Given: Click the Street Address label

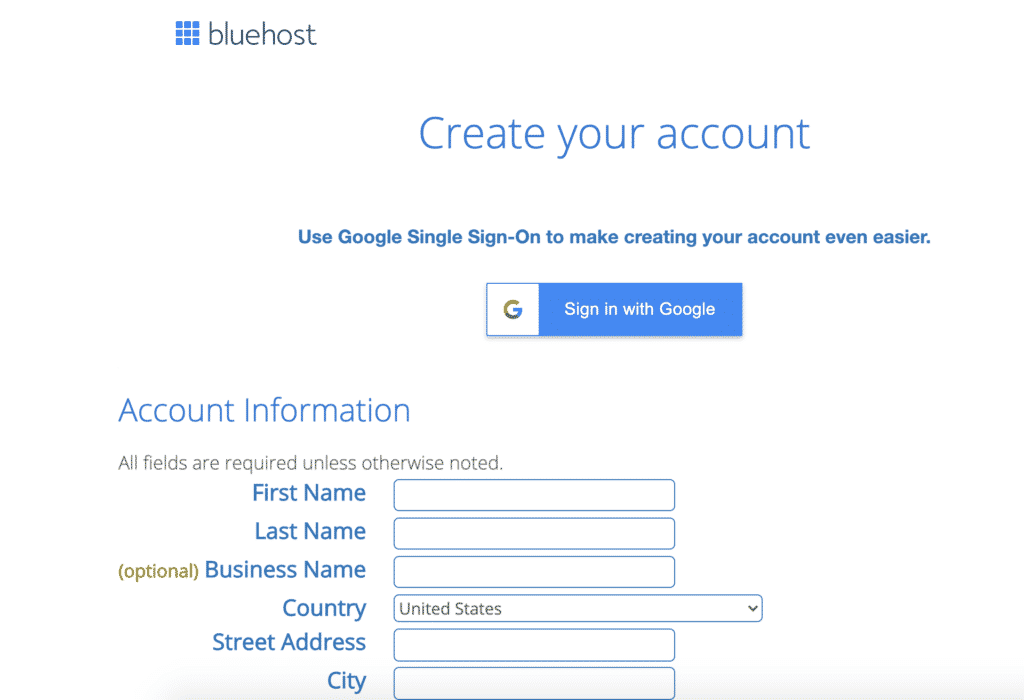Looking at the screenshot, I should tap(289, 643).
